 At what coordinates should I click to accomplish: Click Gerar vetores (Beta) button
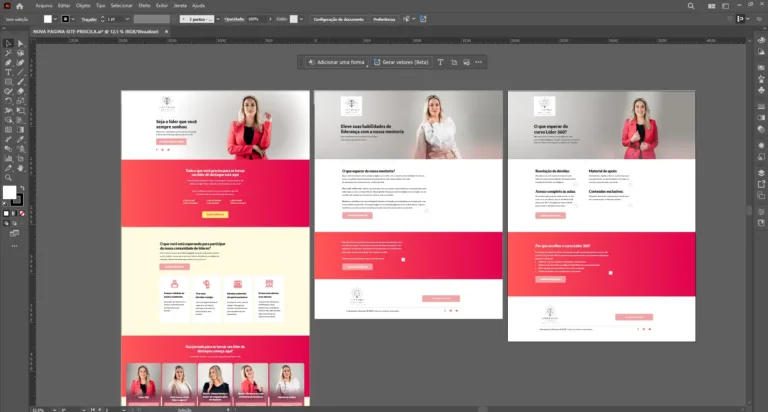coord(401,62)
